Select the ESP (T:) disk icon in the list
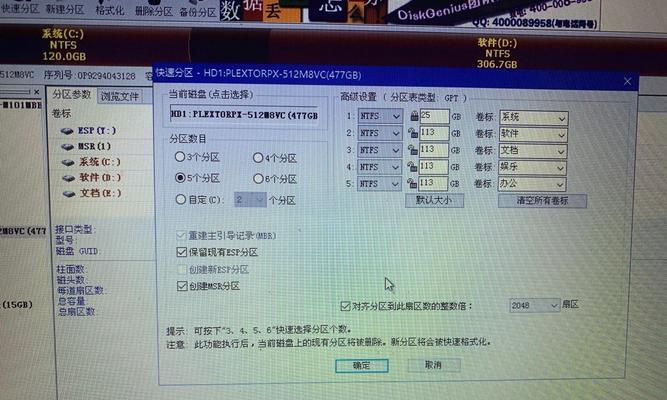This screenshot has width=667, height=400. tap(67, 131)
